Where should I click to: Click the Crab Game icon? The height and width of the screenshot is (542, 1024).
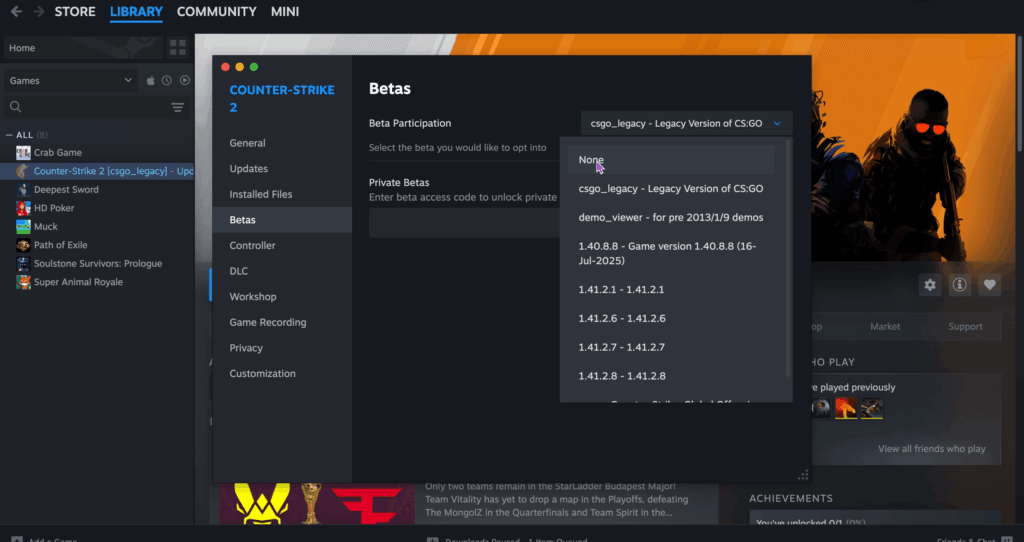pyautogui.click(x=24, y=153)
